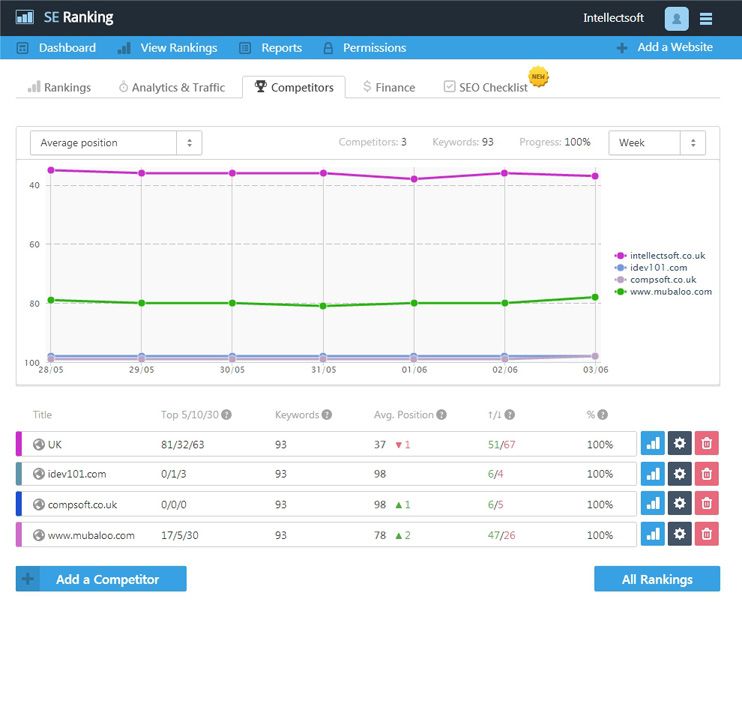The image size is (742, 714).
Task: Switch to the Finance tab
Action: [389, 88]
